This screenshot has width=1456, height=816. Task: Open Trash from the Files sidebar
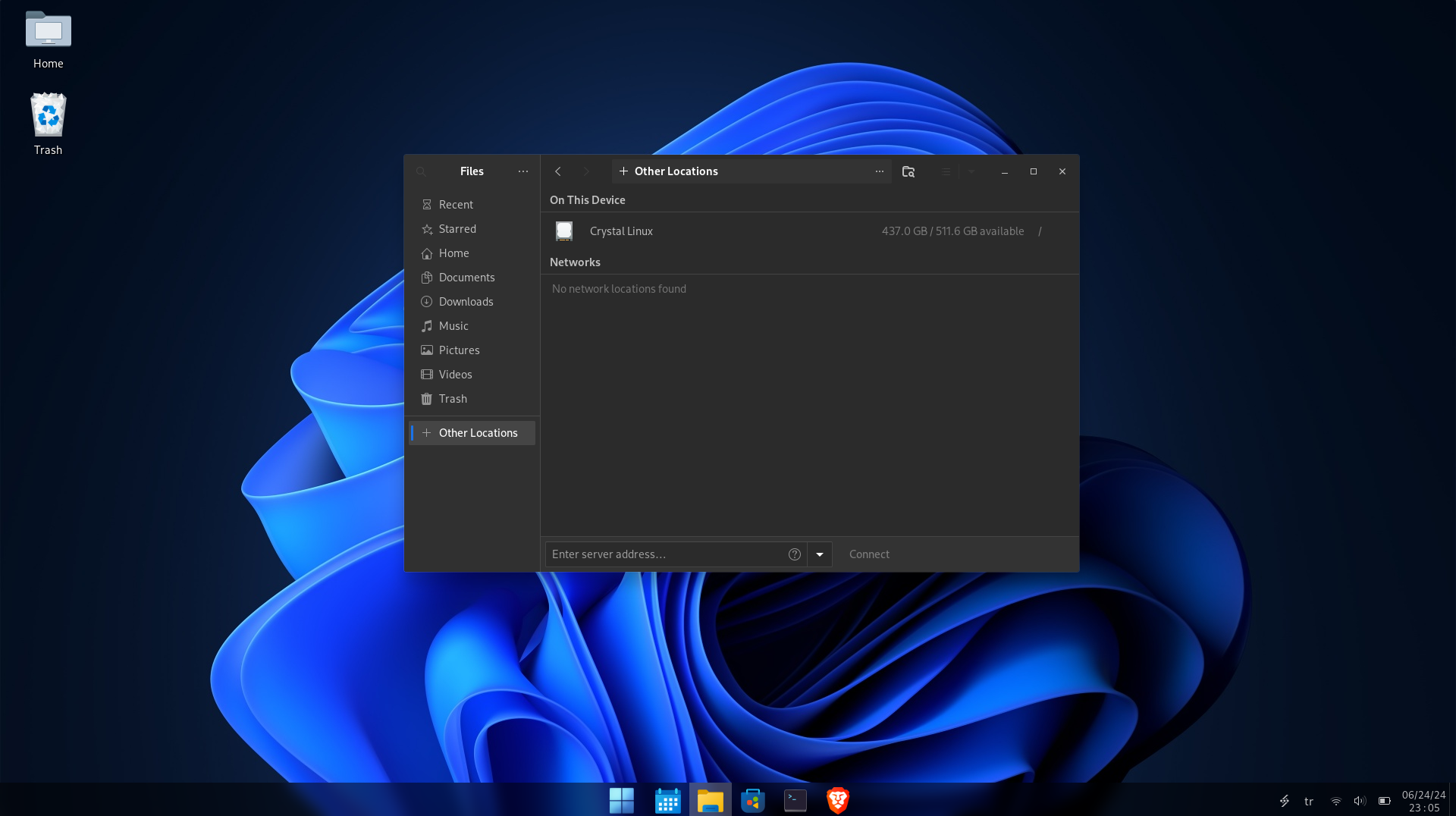[x=453, y=399]
